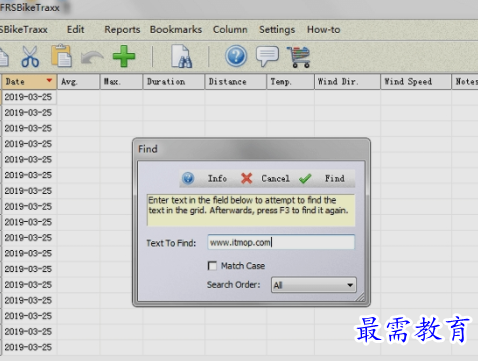Click the Max. column header
This screenshot has height=361, width=478.
121,82
